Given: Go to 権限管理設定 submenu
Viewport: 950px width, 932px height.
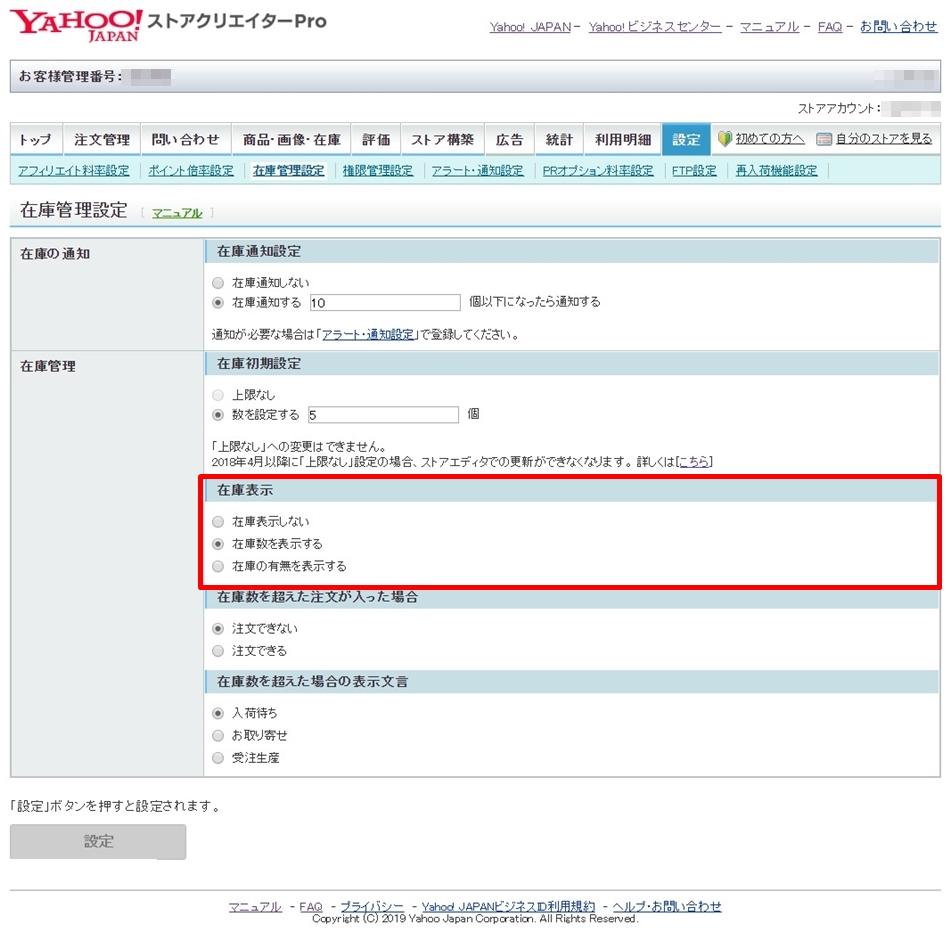Looking at the screenshot, I should pos(377,171).
